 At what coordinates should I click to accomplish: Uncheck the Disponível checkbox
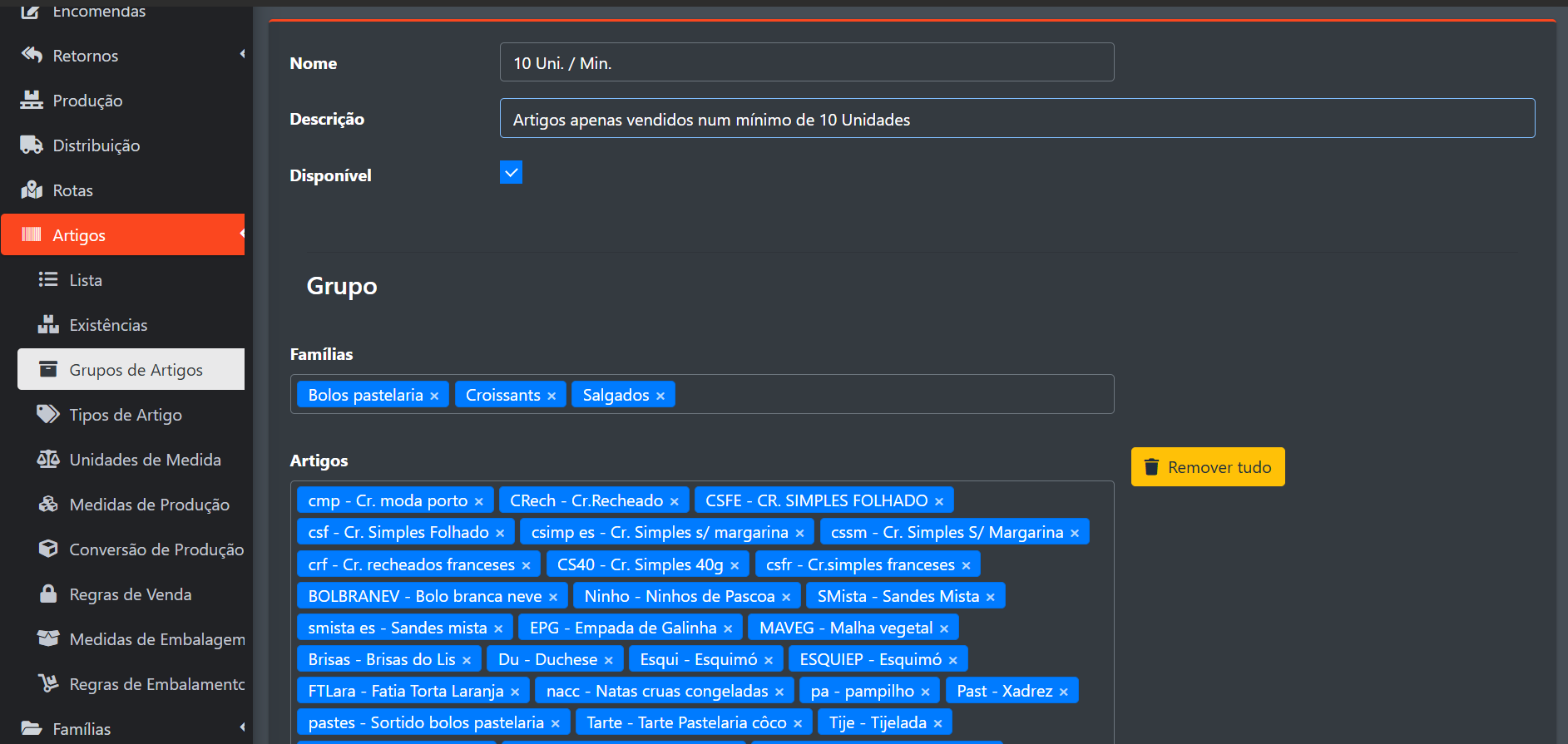click(511, 173)
